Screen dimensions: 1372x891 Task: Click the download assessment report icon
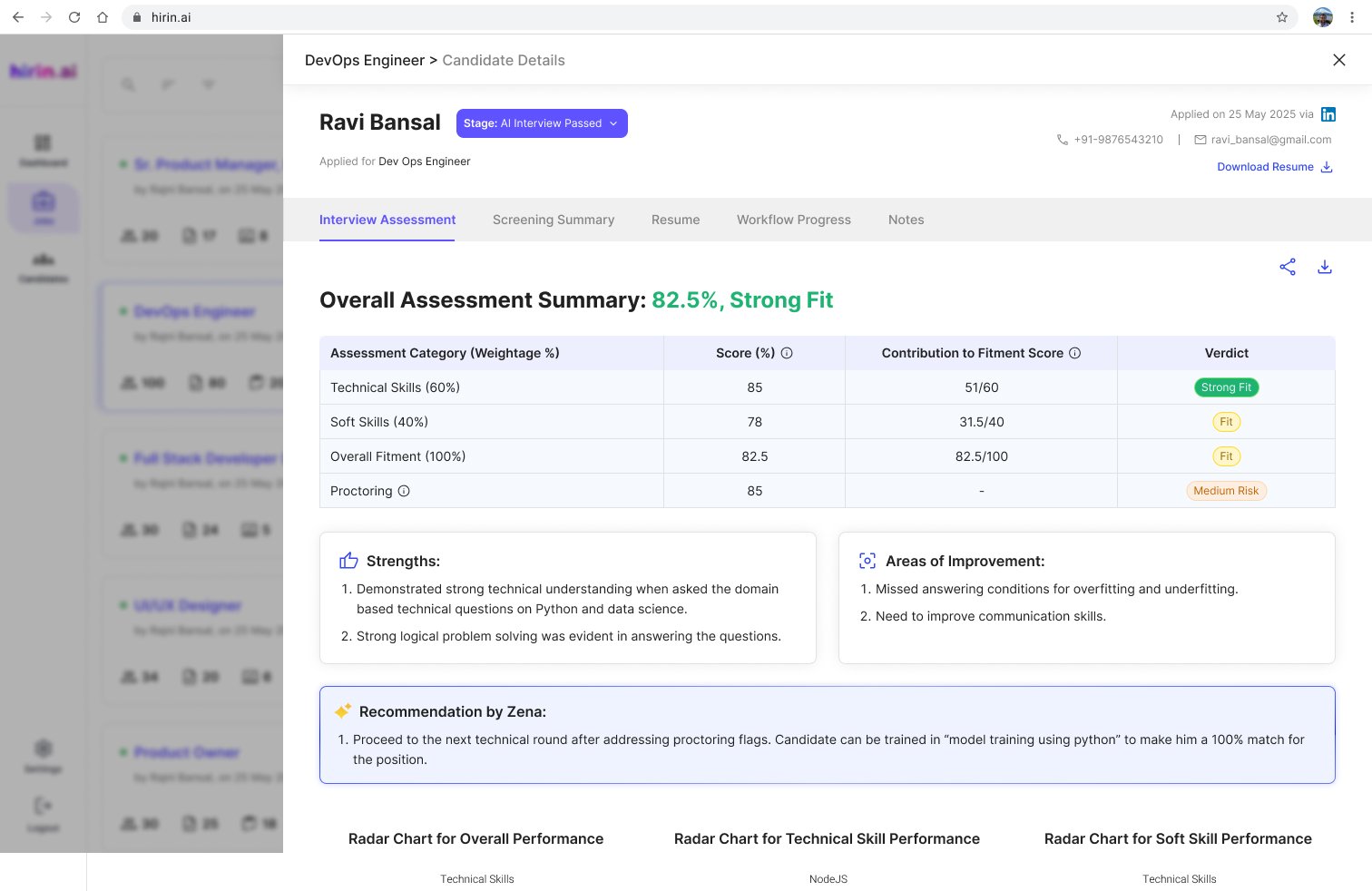tap(1325, 267)
